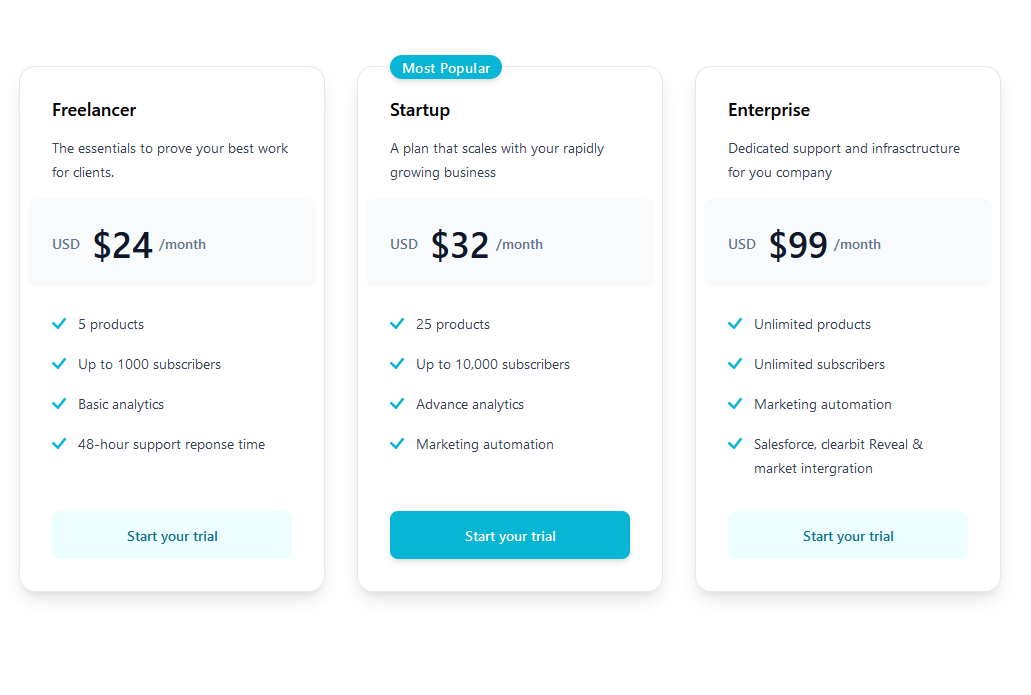Click the checkmark beside 48-hour support reponse time
1031x695 pixels.
click(x=59, y=444)
